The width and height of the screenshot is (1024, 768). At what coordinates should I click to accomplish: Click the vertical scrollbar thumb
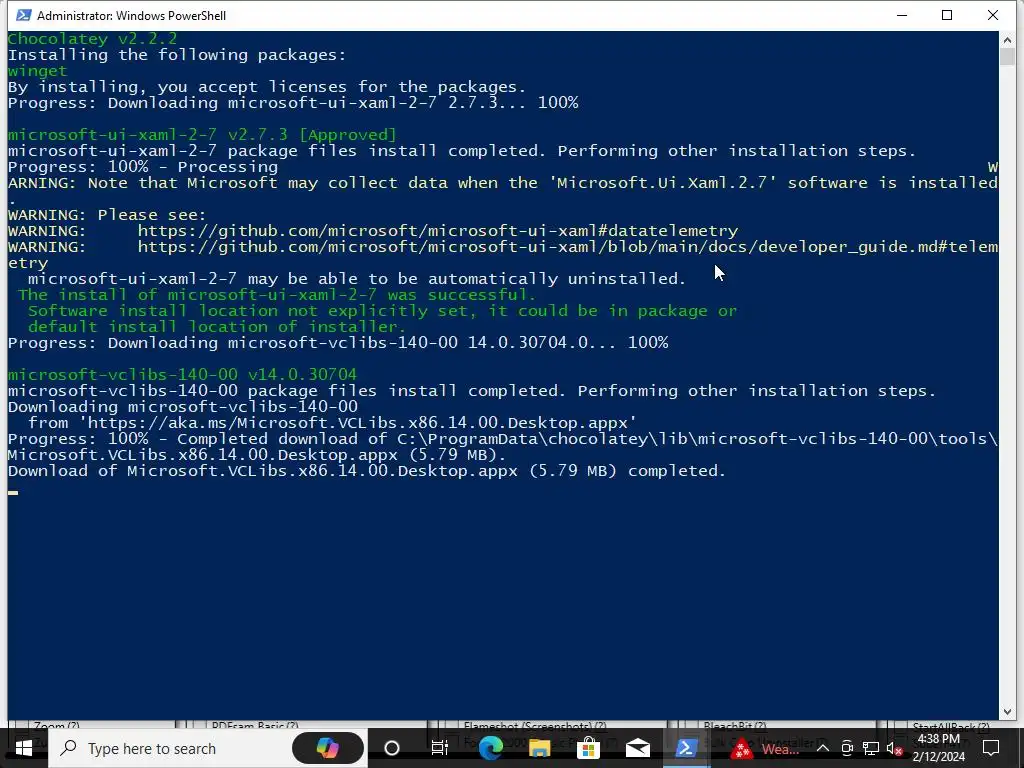[x=1007, y=57]
